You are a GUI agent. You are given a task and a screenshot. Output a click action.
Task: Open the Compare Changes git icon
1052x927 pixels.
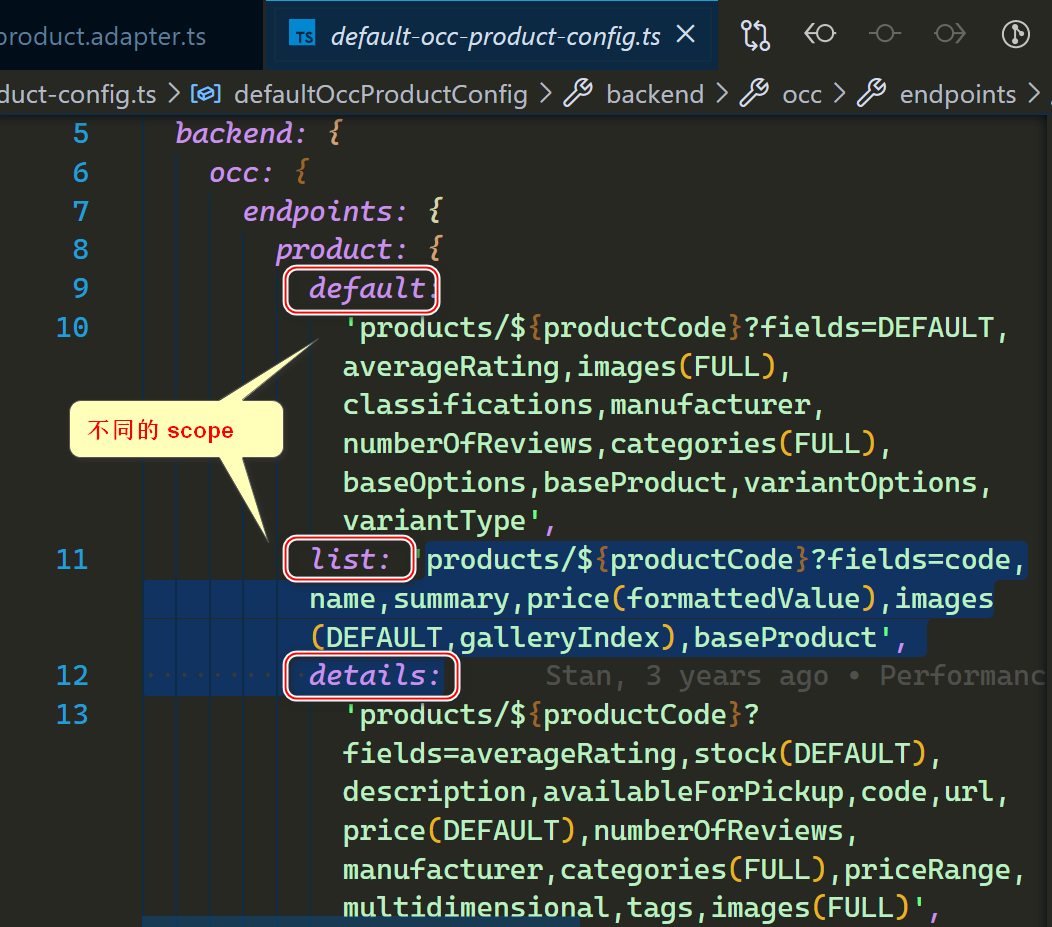click(x=755, y=35)
